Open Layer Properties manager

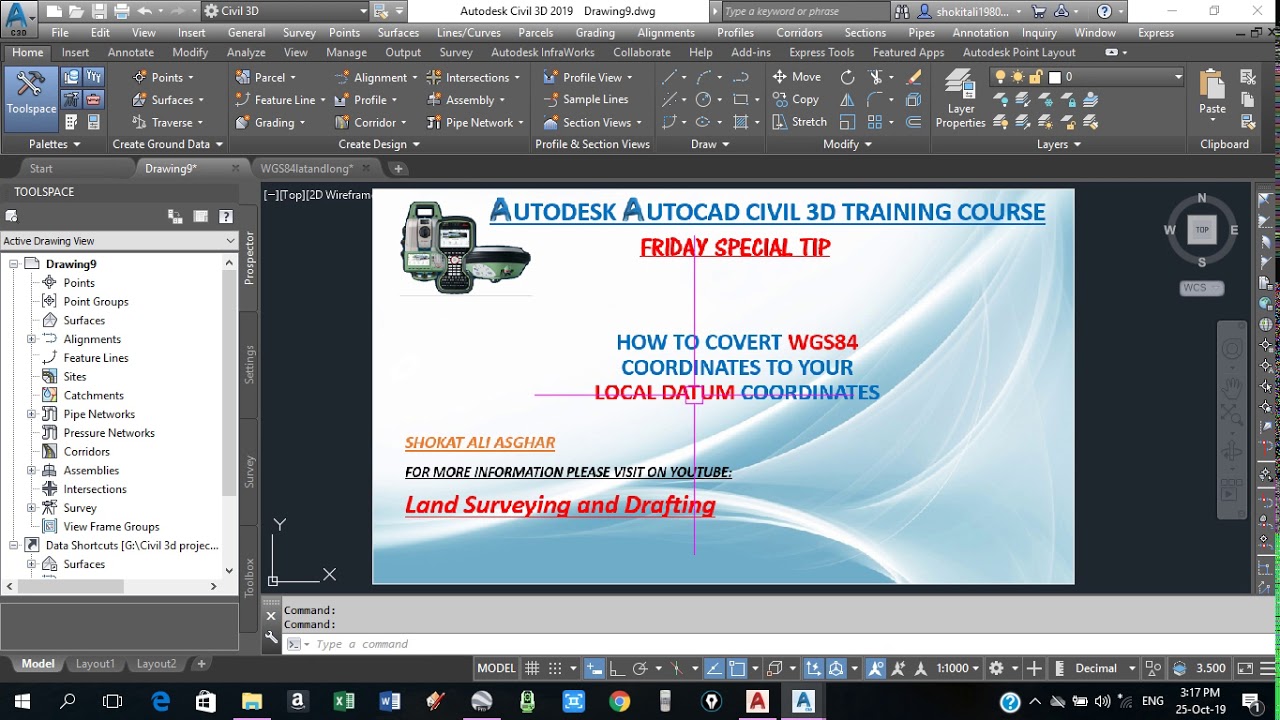(960, 99)
